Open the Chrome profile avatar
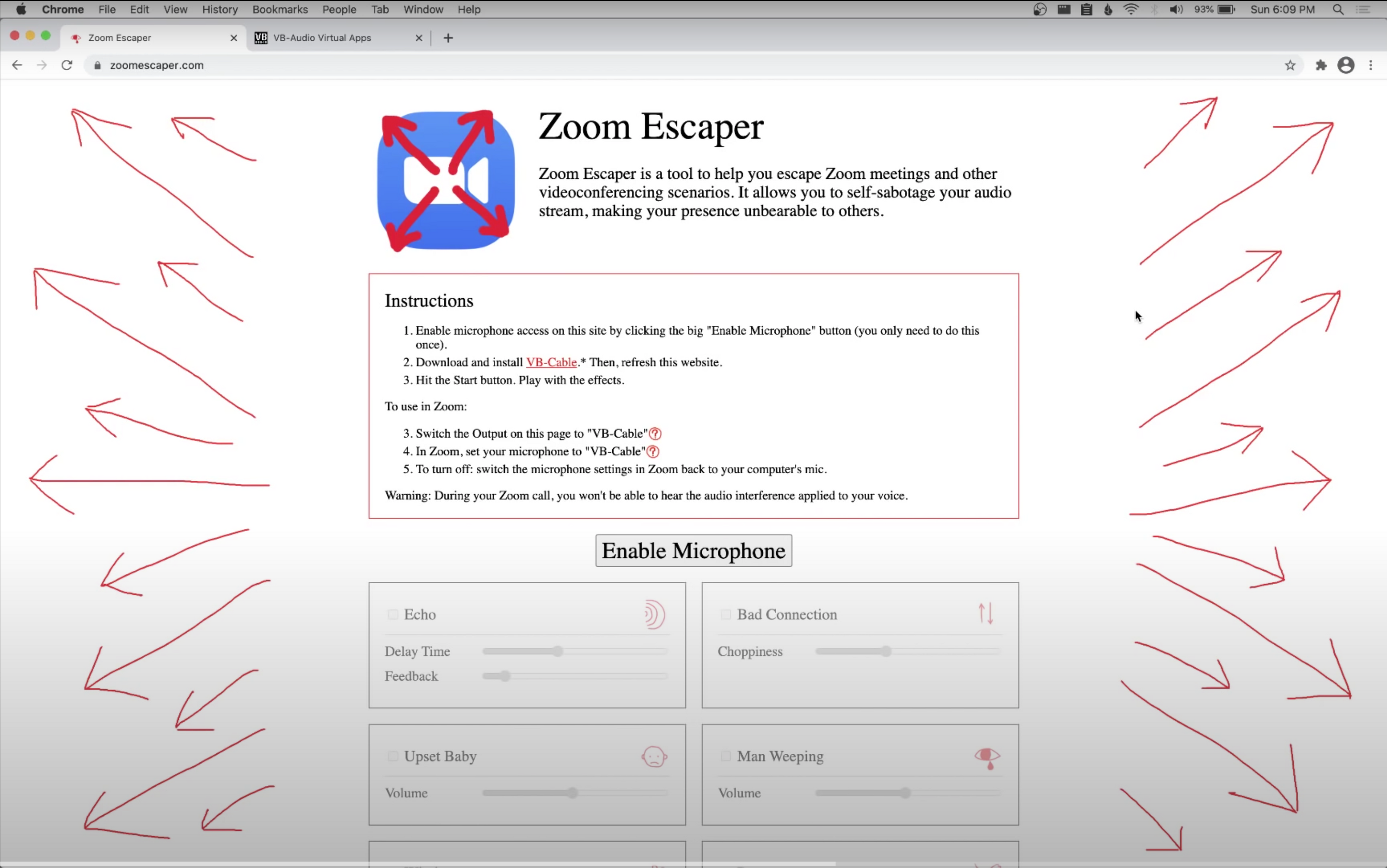Viewport: 1387px width, 868px height. [1346, 66]
